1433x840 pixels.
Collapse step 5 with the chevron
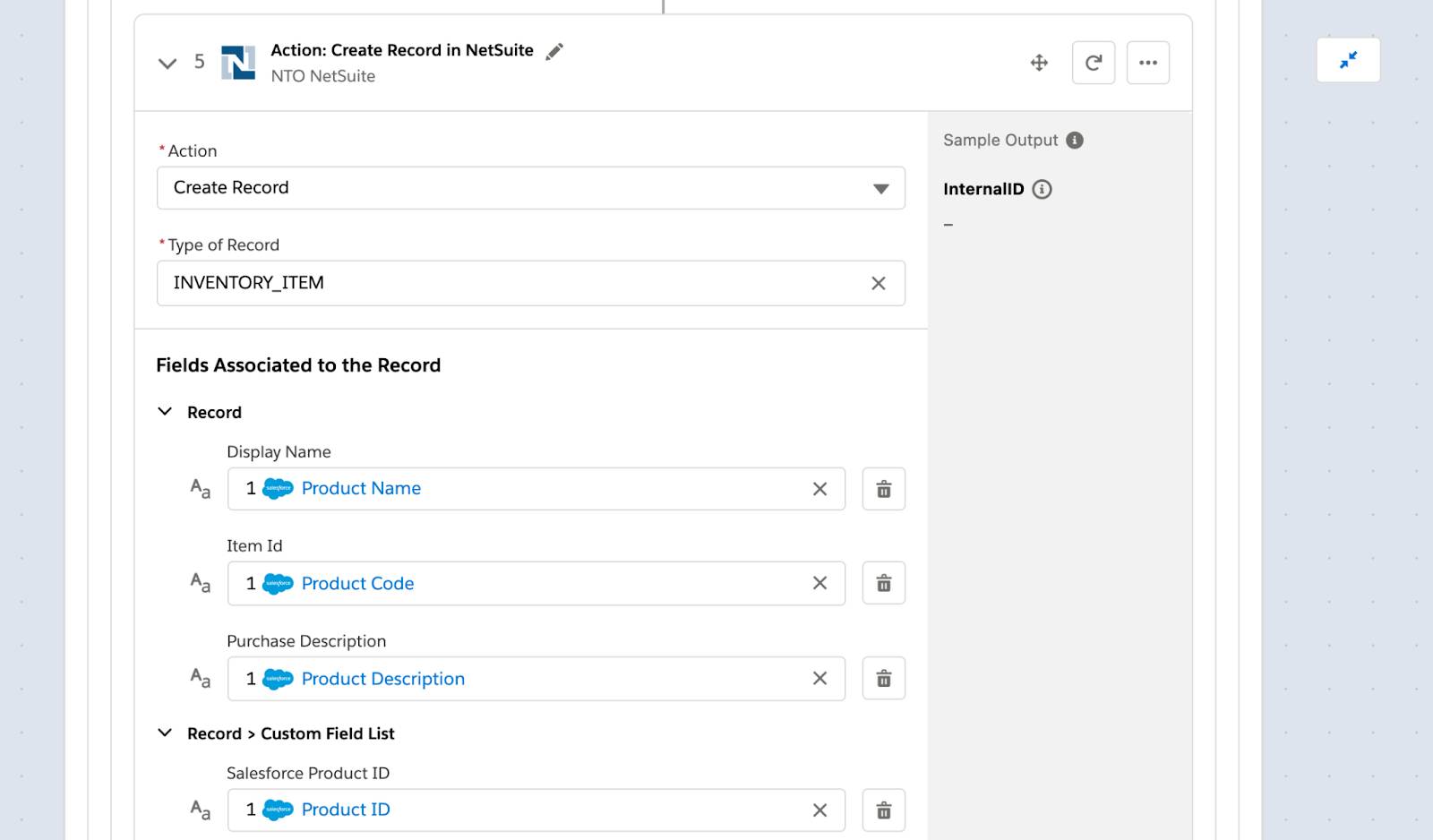pyautogui.click(x=167, y=63)
